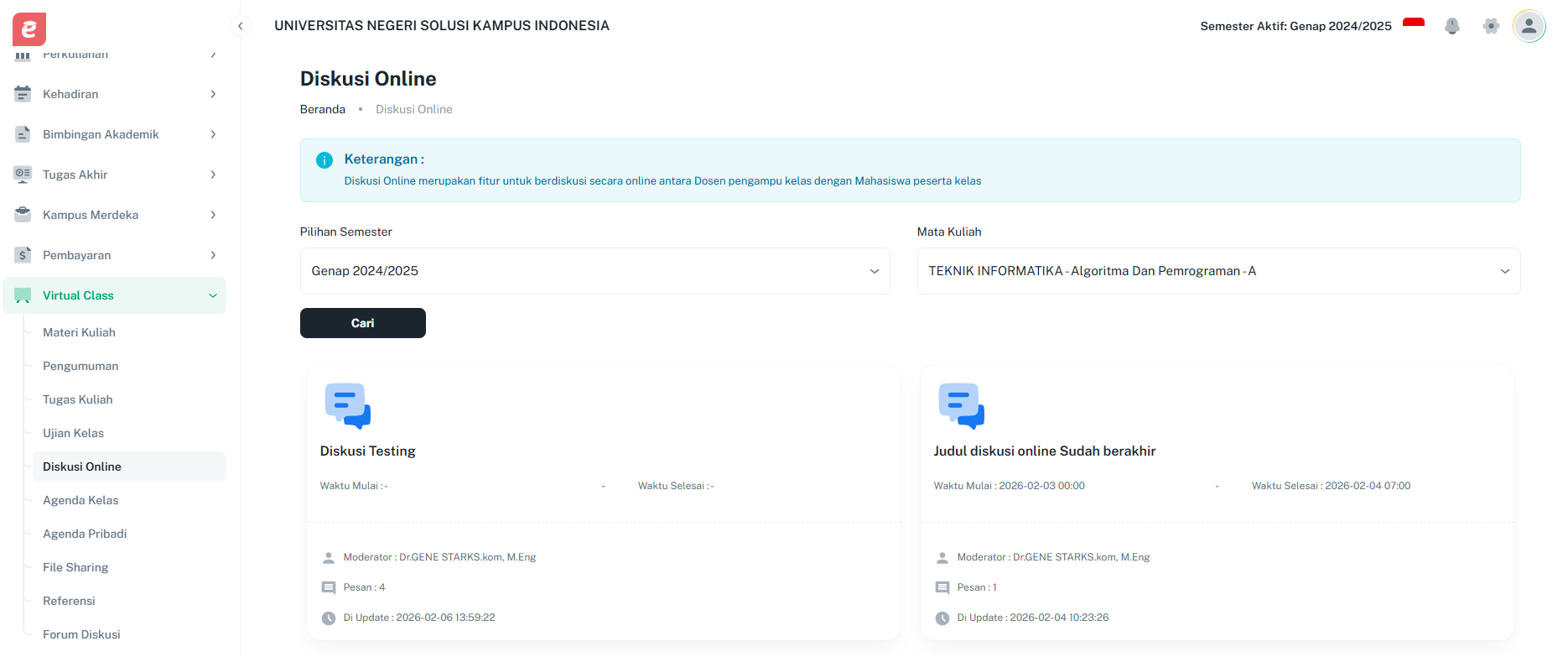1568x657 pixels.
Task: Open Referensi submenu
Action: (69, 601)
